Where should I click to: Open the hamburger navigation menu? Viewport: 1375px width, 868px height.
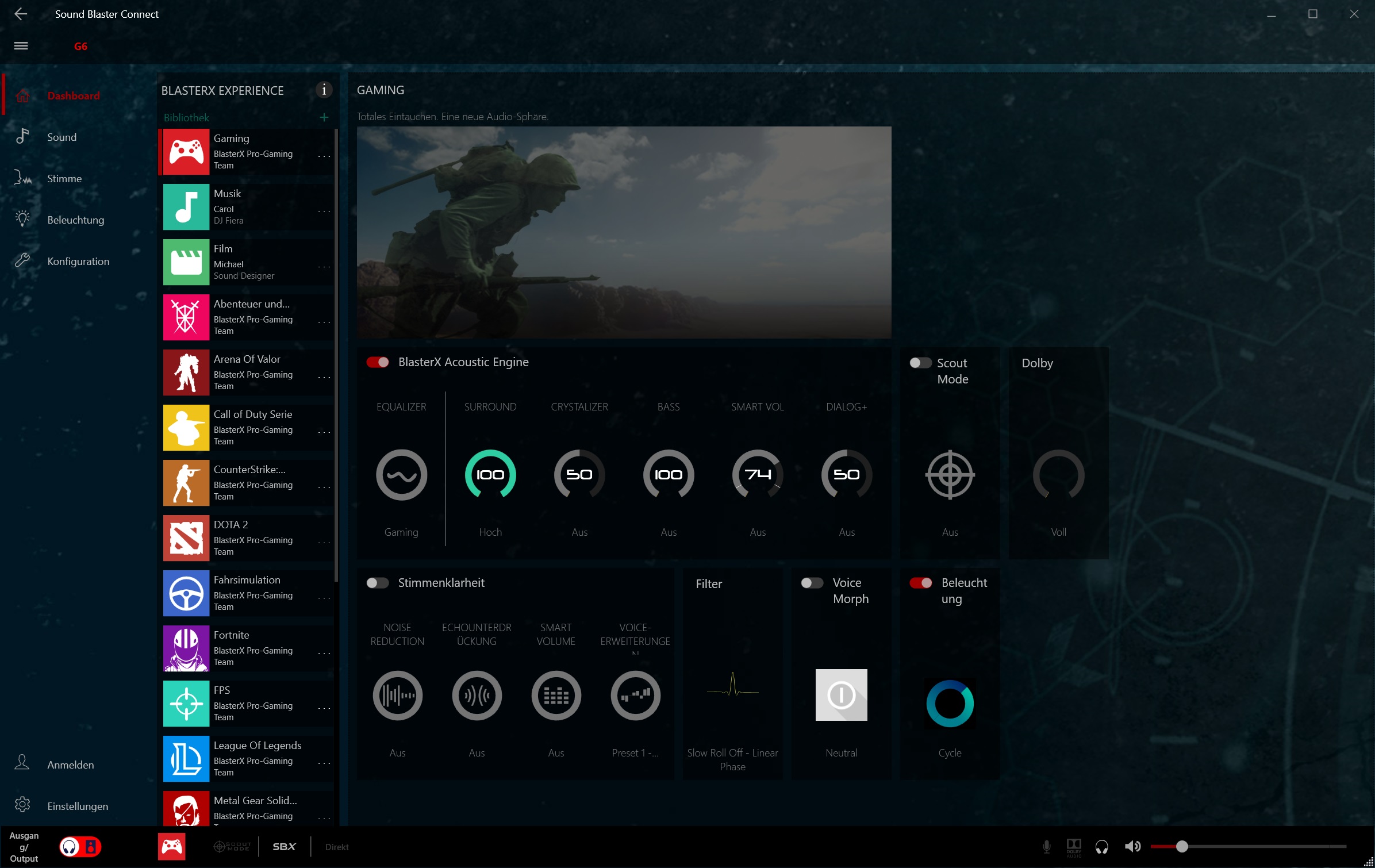[21, 46]
